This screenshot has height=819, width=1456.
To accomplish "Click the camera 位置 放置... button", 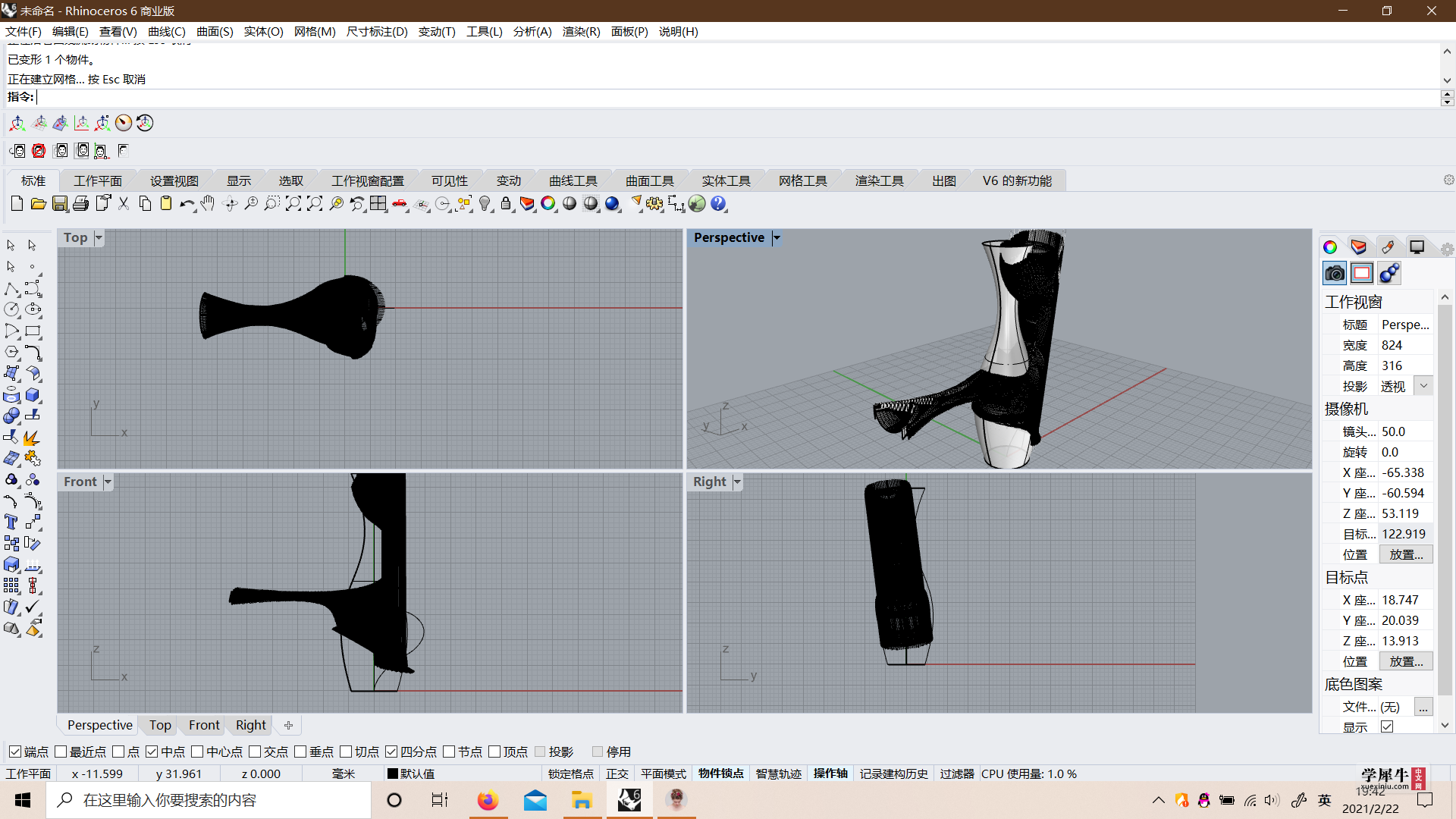I will (1405, 554).
